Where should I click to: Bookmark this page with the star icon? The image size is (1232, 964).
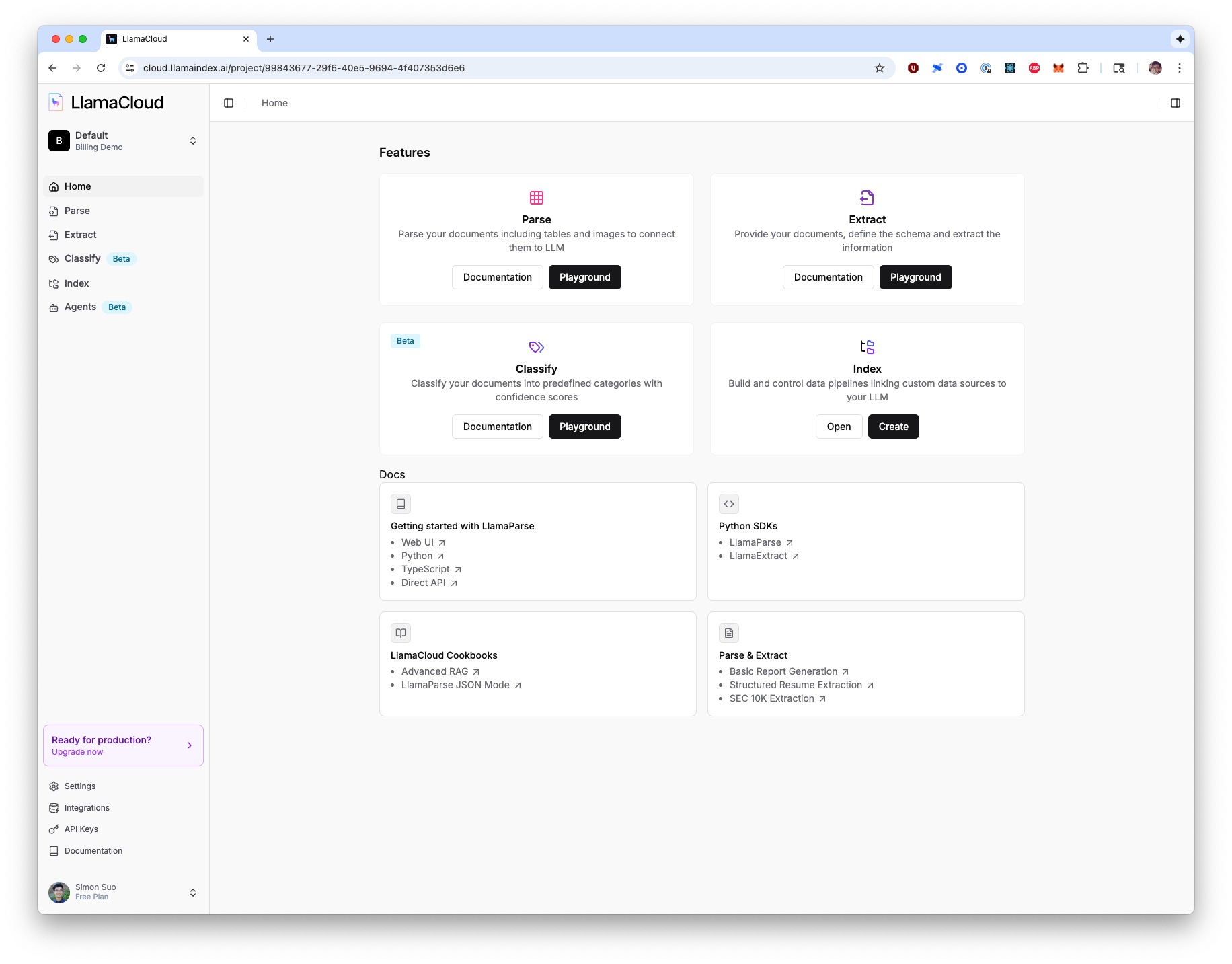(x=879, y=68)
